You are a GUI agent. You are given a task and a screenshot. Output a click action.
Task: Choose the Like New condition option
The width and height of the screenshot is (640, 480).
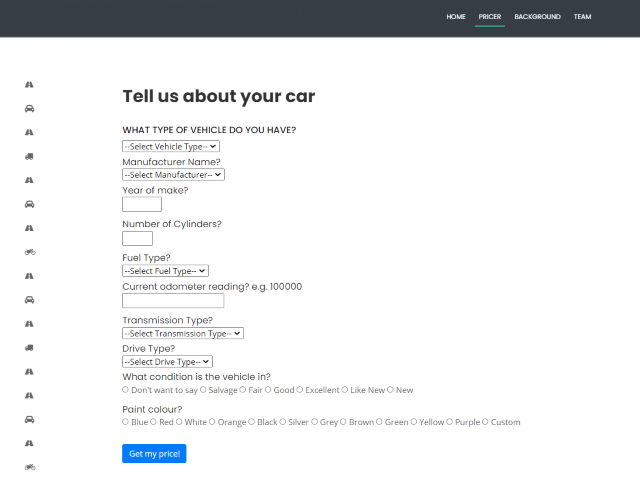(346, 390)
